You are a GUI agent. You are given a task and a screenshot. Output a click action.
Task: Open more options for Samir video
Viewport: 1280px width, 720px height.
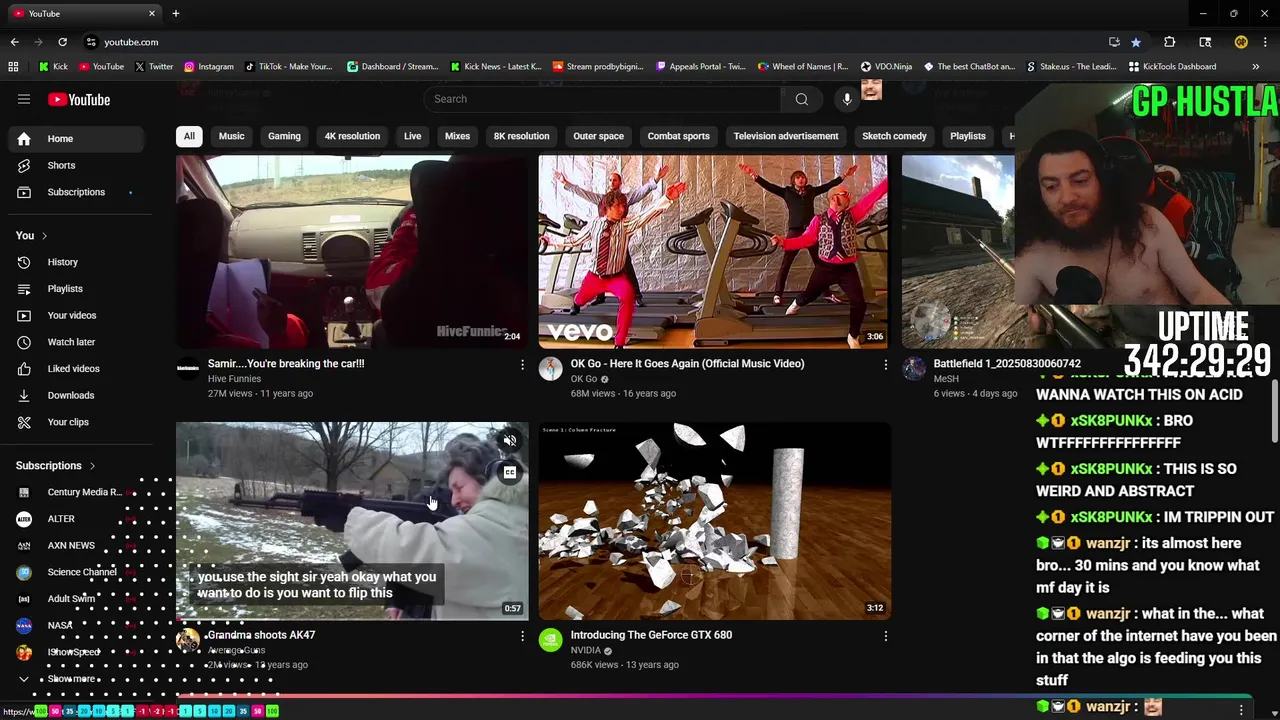click(522, 365)
